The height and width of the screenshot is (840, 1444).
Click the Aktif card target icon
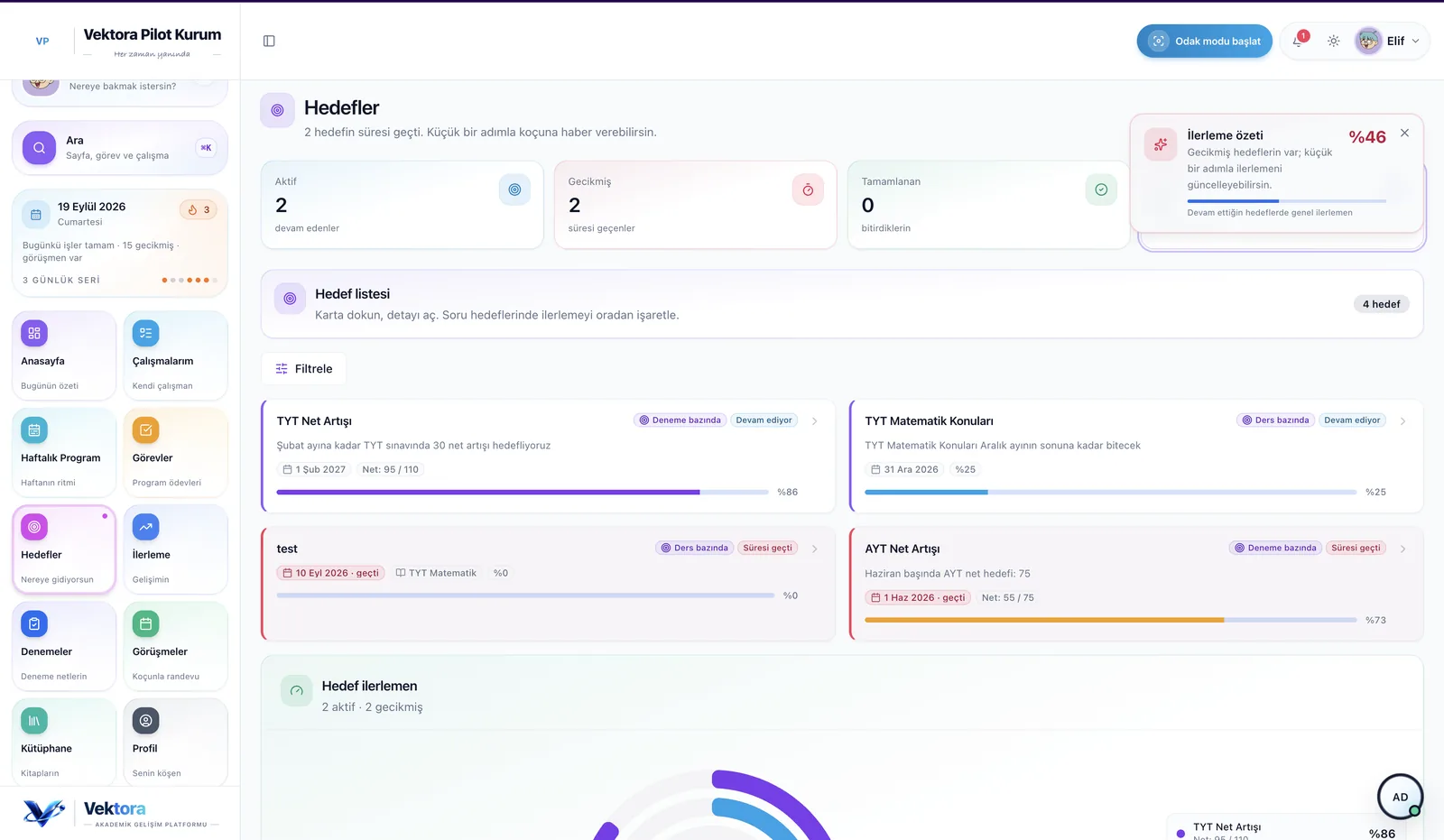click(x=514, y=189)
